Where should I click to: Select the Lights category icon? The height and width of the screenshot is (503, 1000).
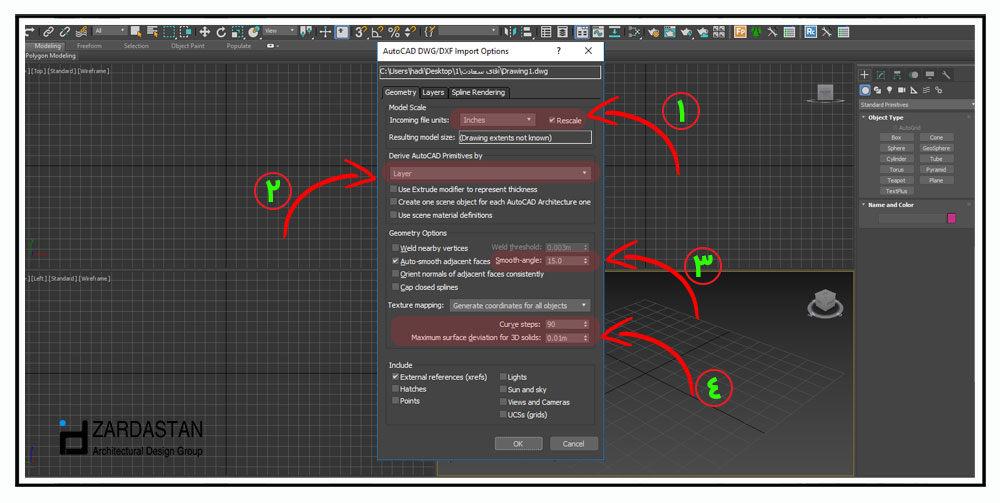891,90
